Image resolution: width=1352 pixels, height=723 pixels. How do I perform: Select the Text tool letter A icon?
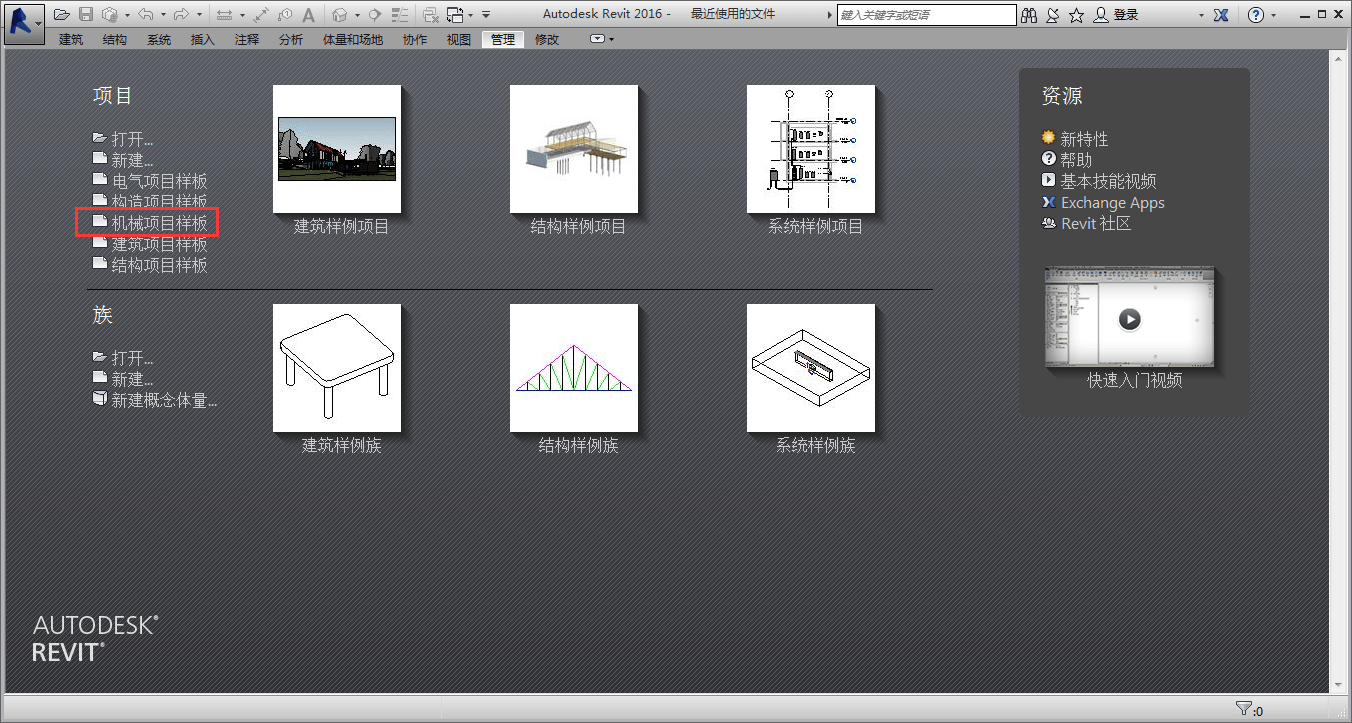[309, 15]
